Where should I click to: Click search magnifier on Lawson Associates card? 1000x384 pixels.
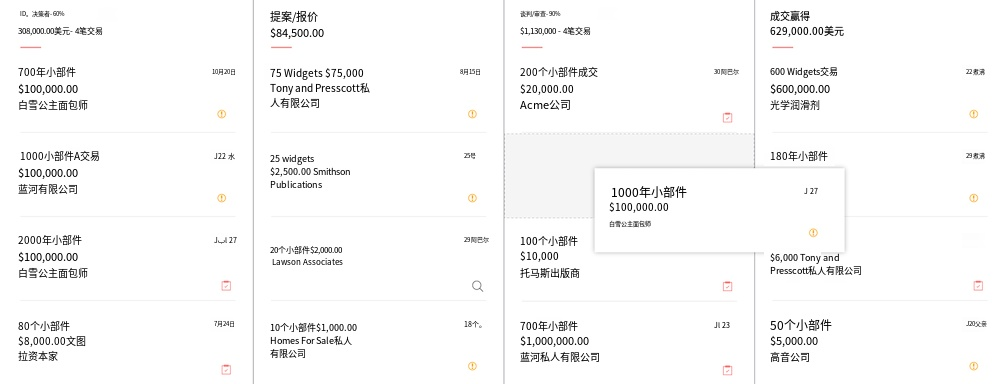[x=477, y=286]
